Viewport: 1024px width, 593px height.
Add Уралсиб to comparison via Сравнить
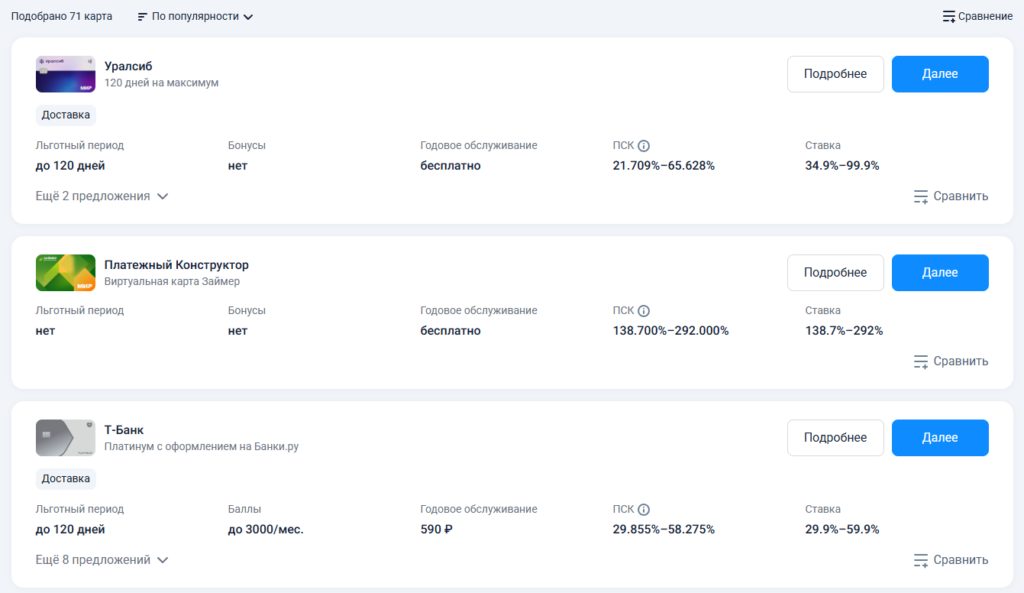pos(951,196)
